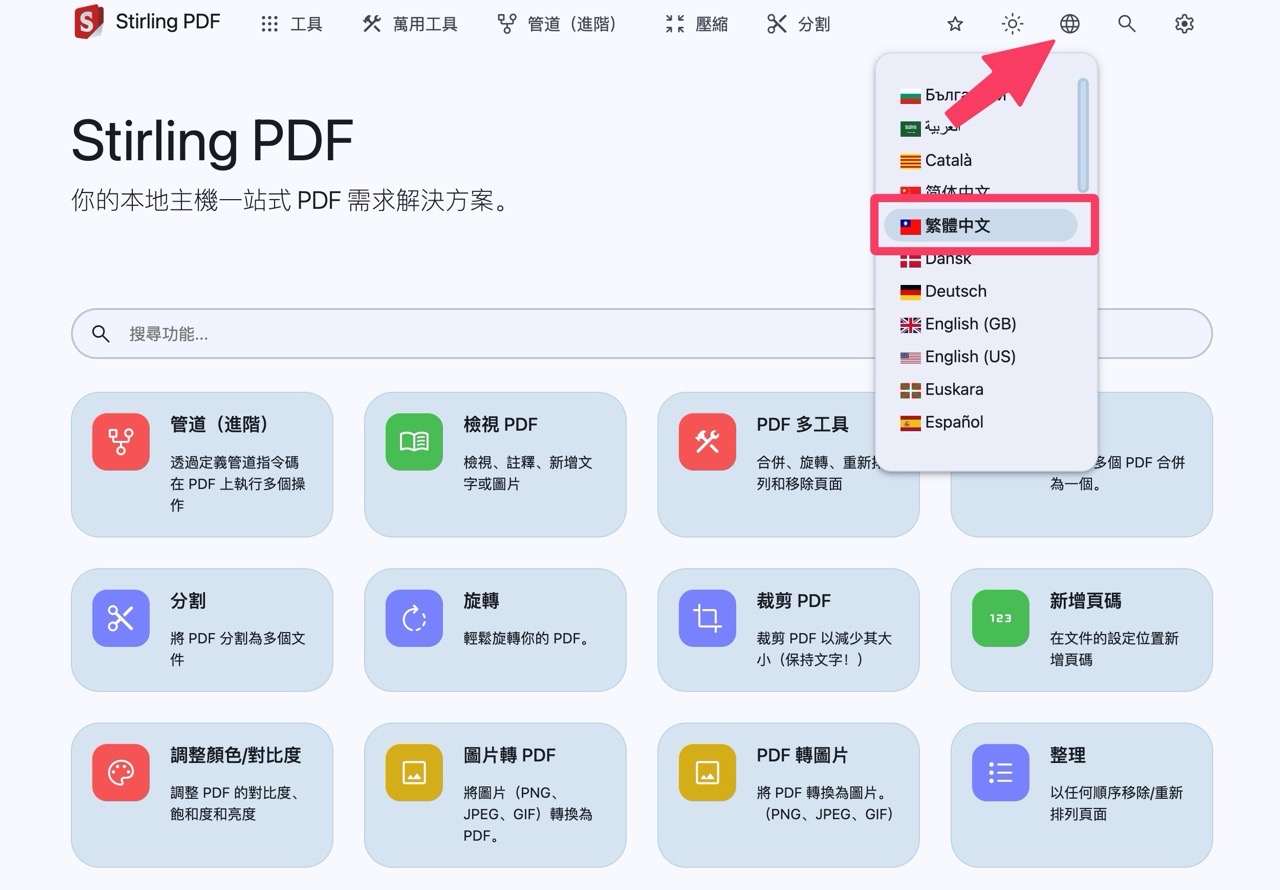Image resolution: width=1280 pixels, height=890 pixels.
Task: Open the 圖片轉 PDF card title
Action: tap(510, 756)
